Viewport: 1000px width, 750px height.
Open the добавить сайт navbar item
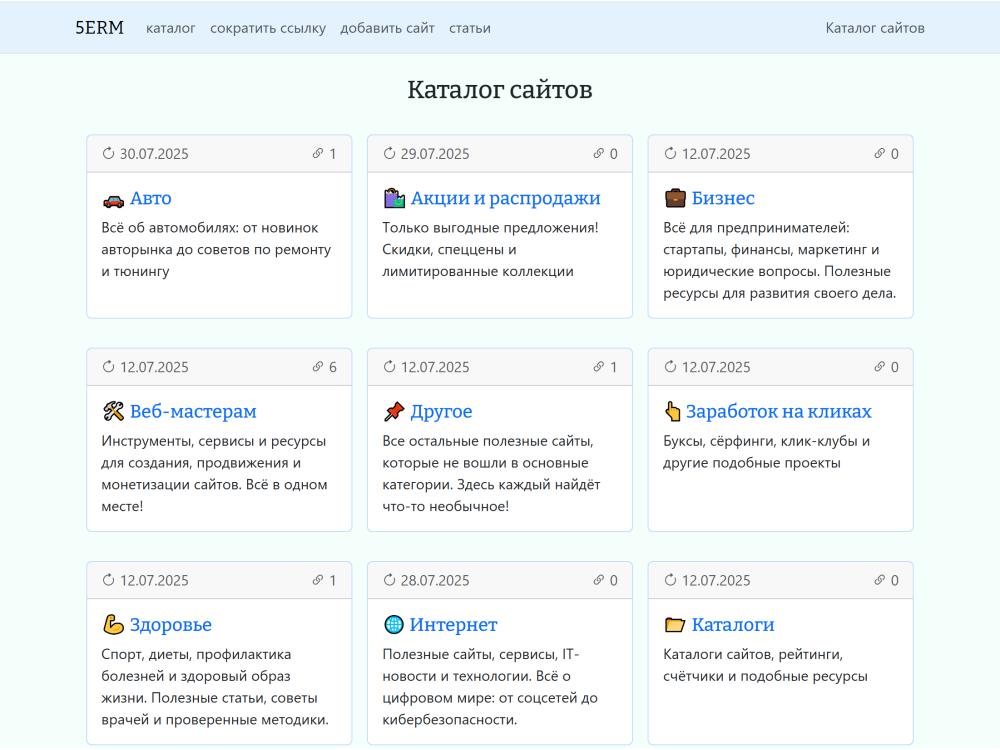[x=387, y=28]
